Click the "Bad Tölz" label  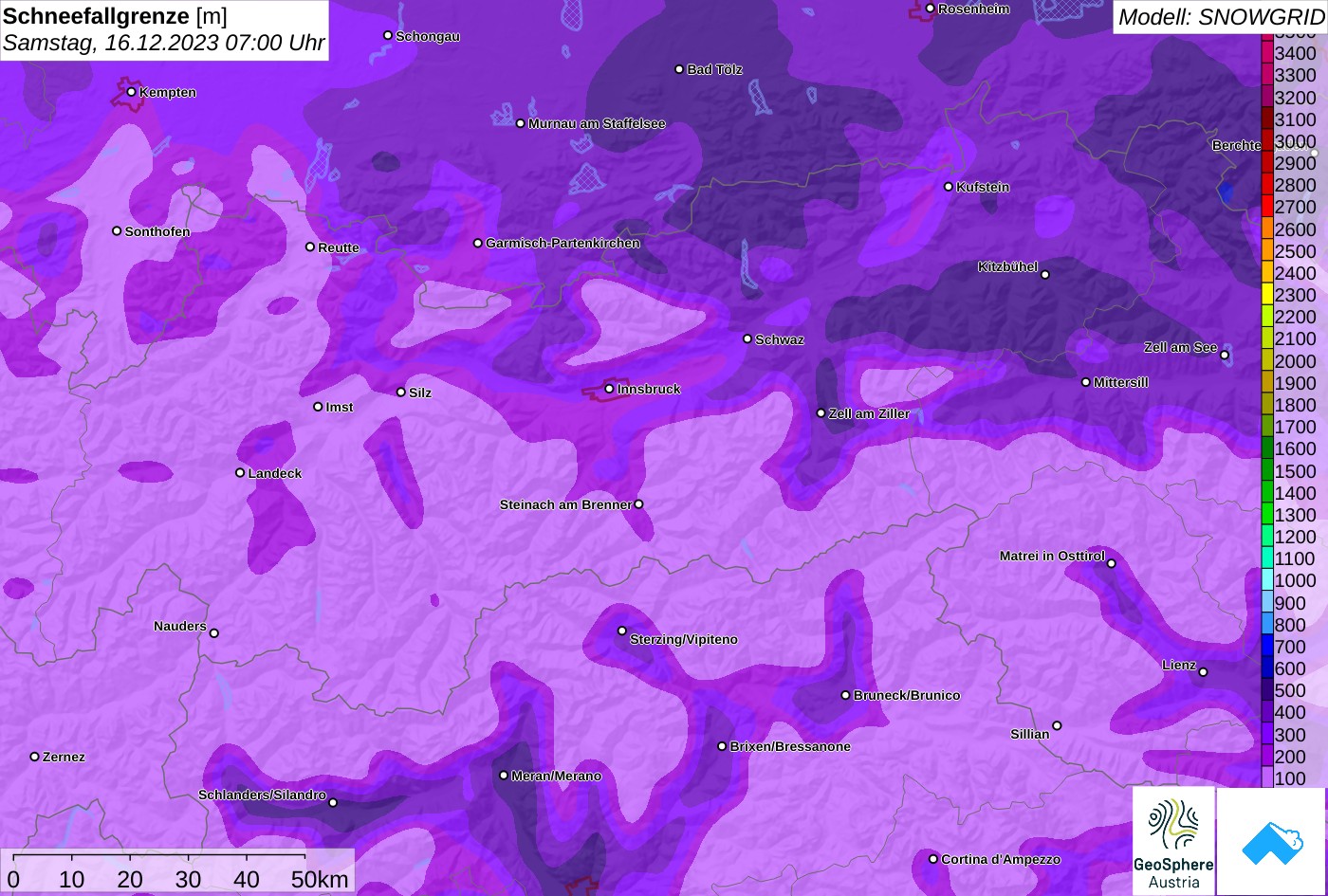tap(715, 69)
